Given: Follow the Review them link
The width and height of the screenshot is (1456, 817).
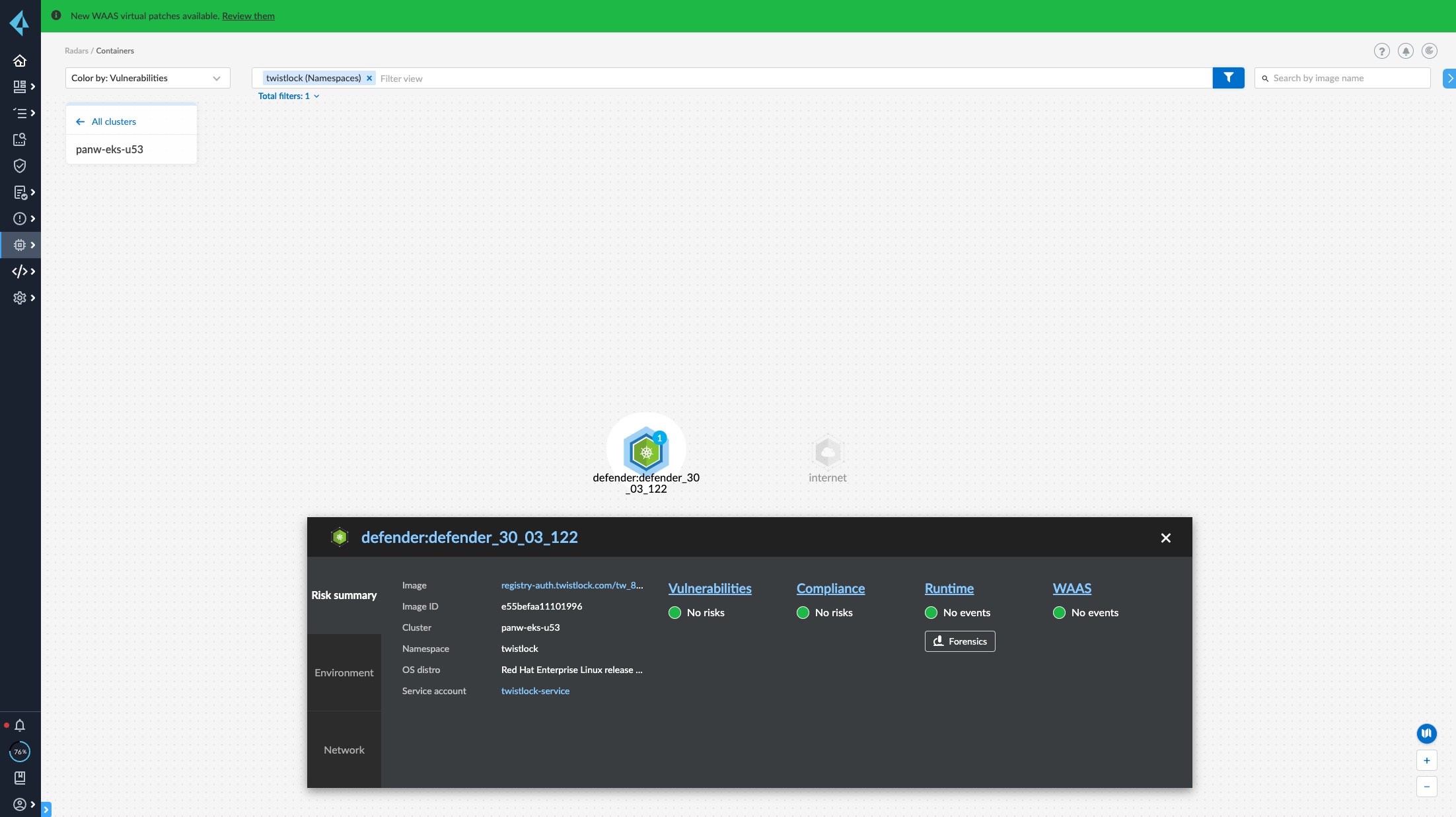Looking at the screenshot, I should pos(248,16).
